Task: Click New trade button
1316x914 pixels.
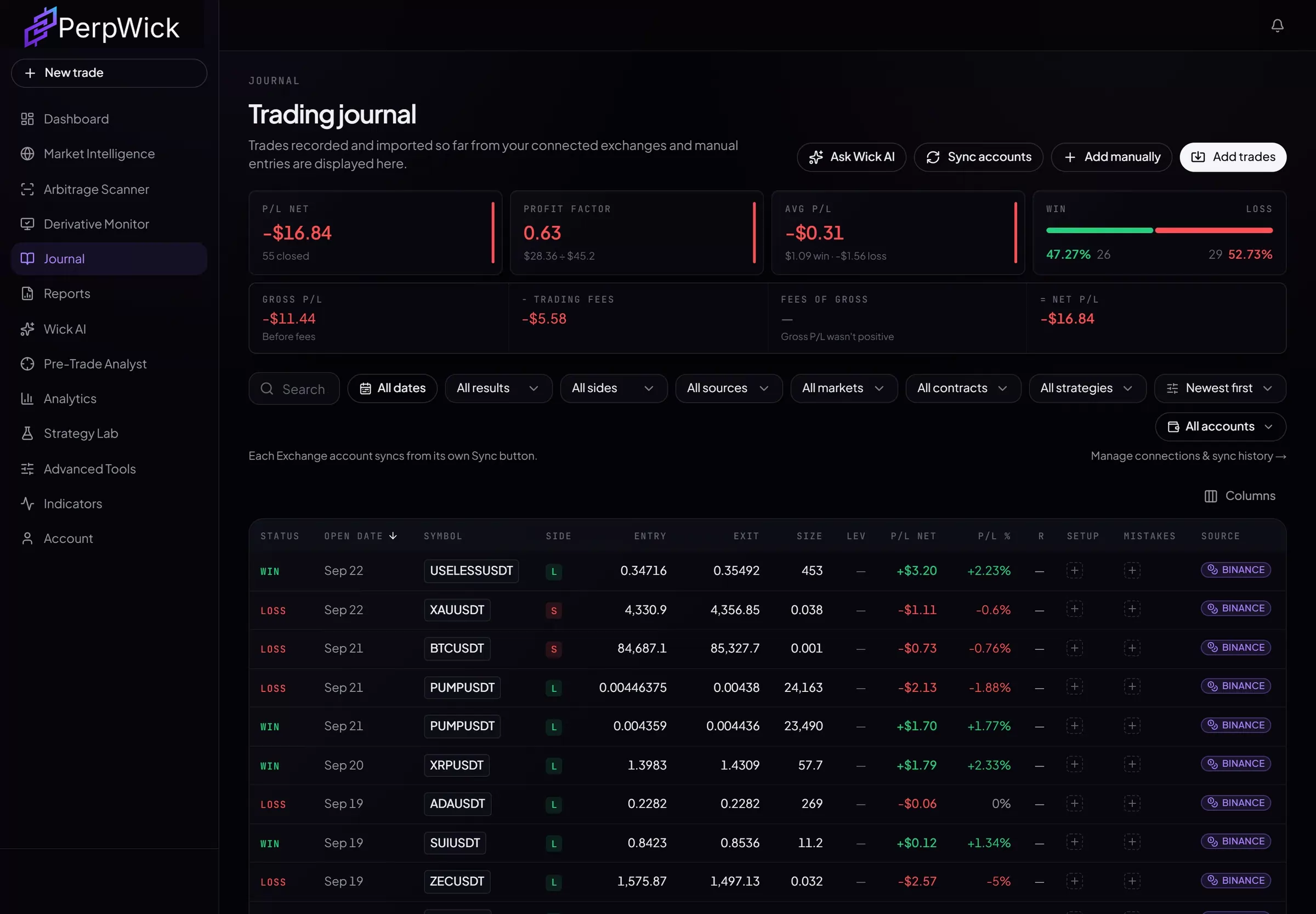Action: point(109,73)
